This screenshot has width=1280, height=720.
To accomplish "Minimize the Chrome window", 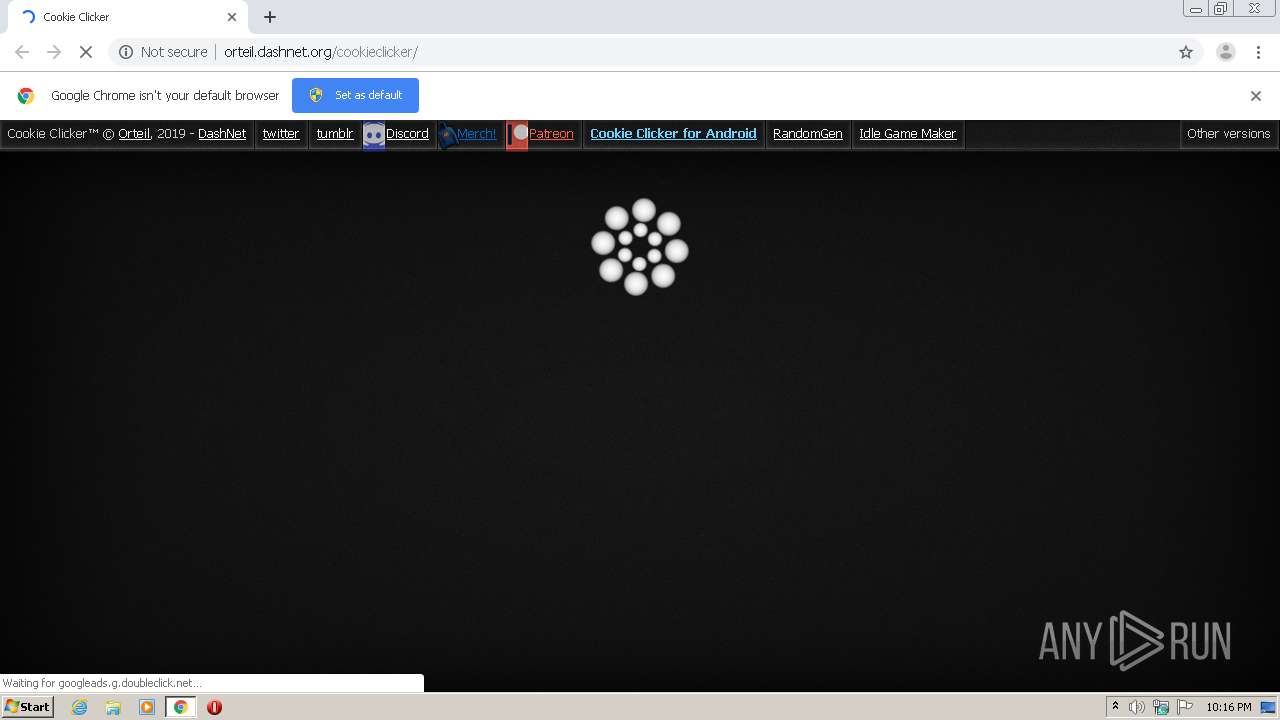I will [x=1196, y=9].
